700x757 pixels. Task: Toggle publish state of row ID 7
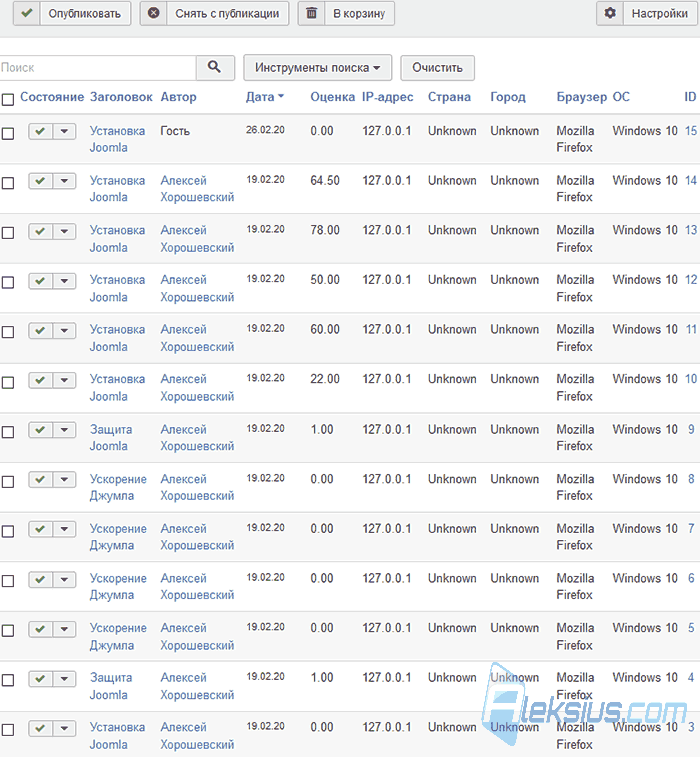click(x=41, y=529)
